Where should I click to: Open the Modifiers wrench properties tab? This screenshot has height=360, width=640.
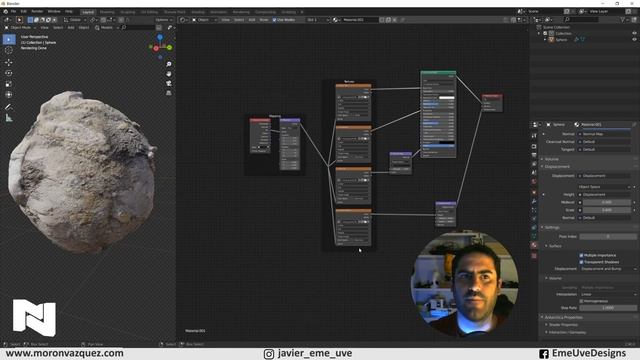(534, 201)
